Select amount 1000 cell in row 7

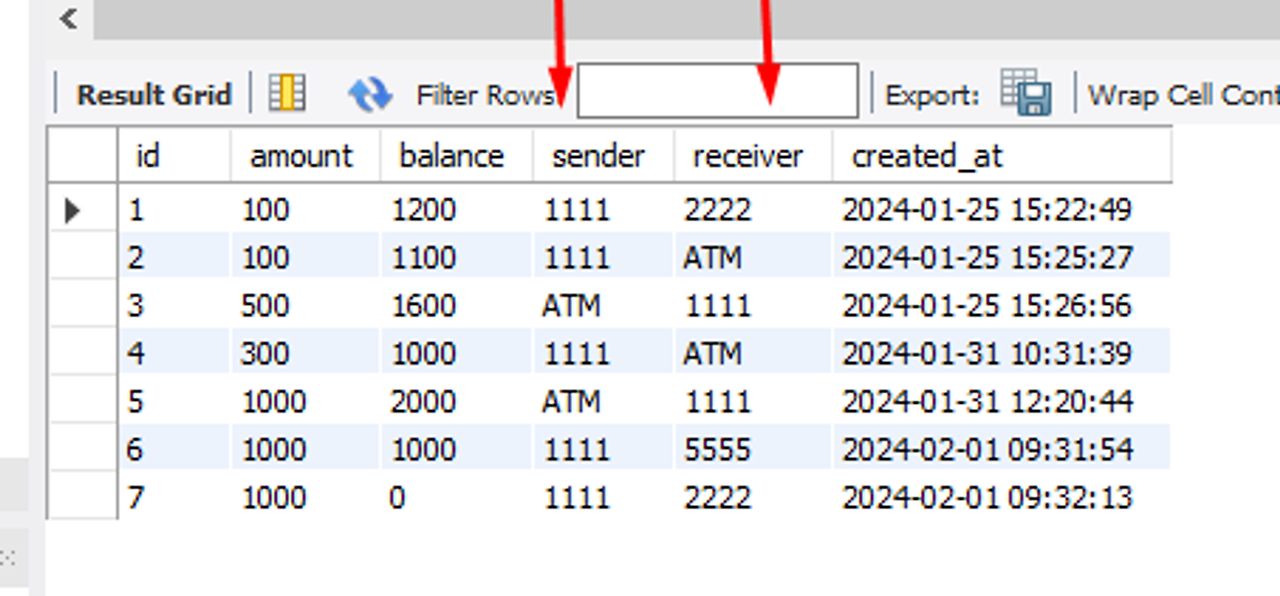pyautogui.click(x=305, y=498)
